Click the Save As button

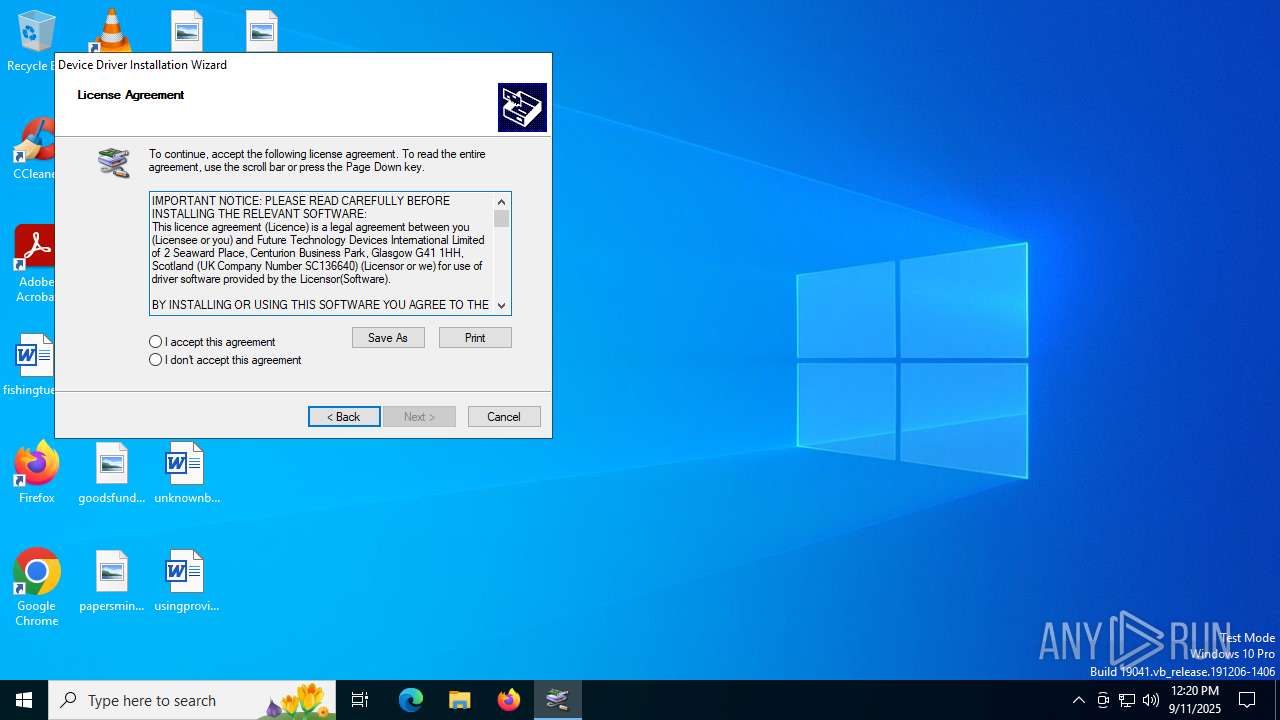click(388, 338)
